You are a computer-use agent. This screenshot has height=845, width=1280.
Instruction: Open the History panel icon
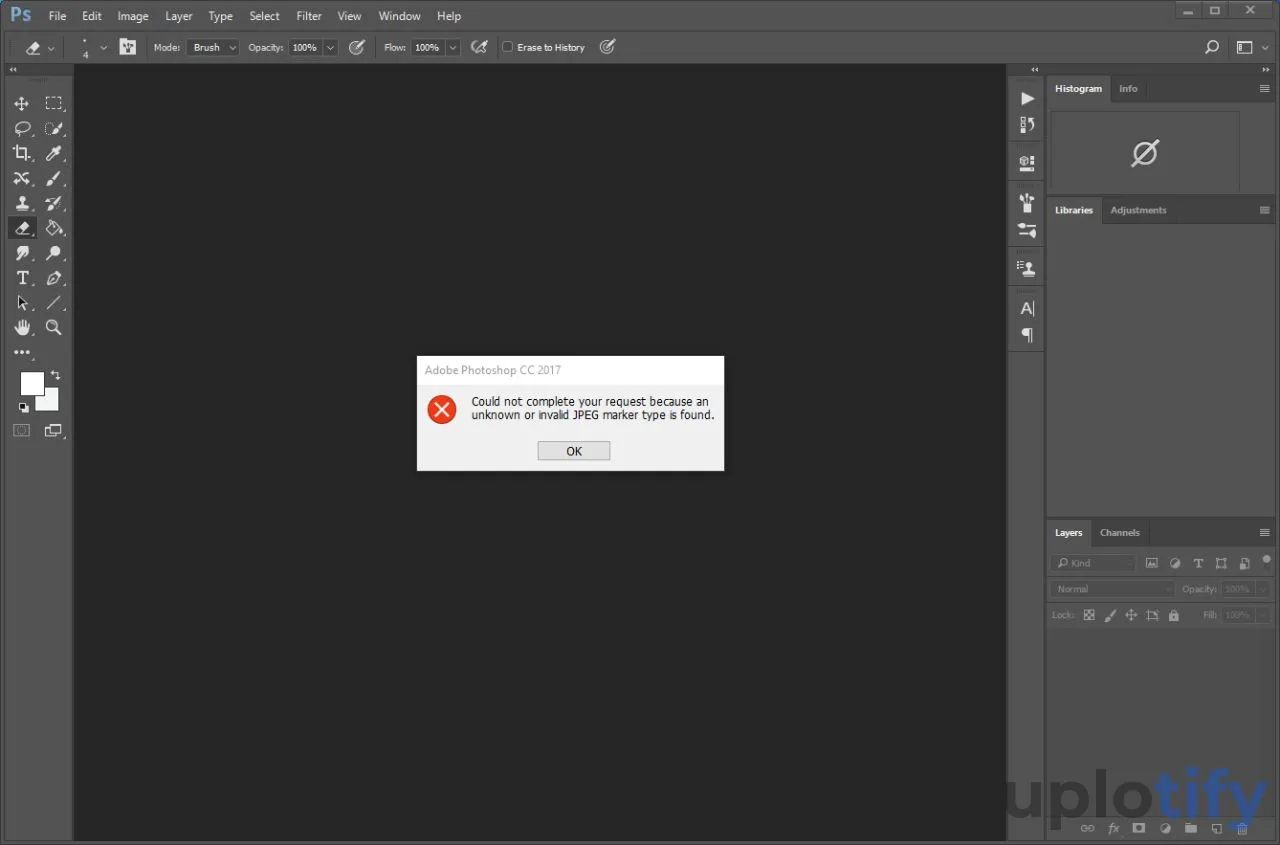[x=1027, y=125]
